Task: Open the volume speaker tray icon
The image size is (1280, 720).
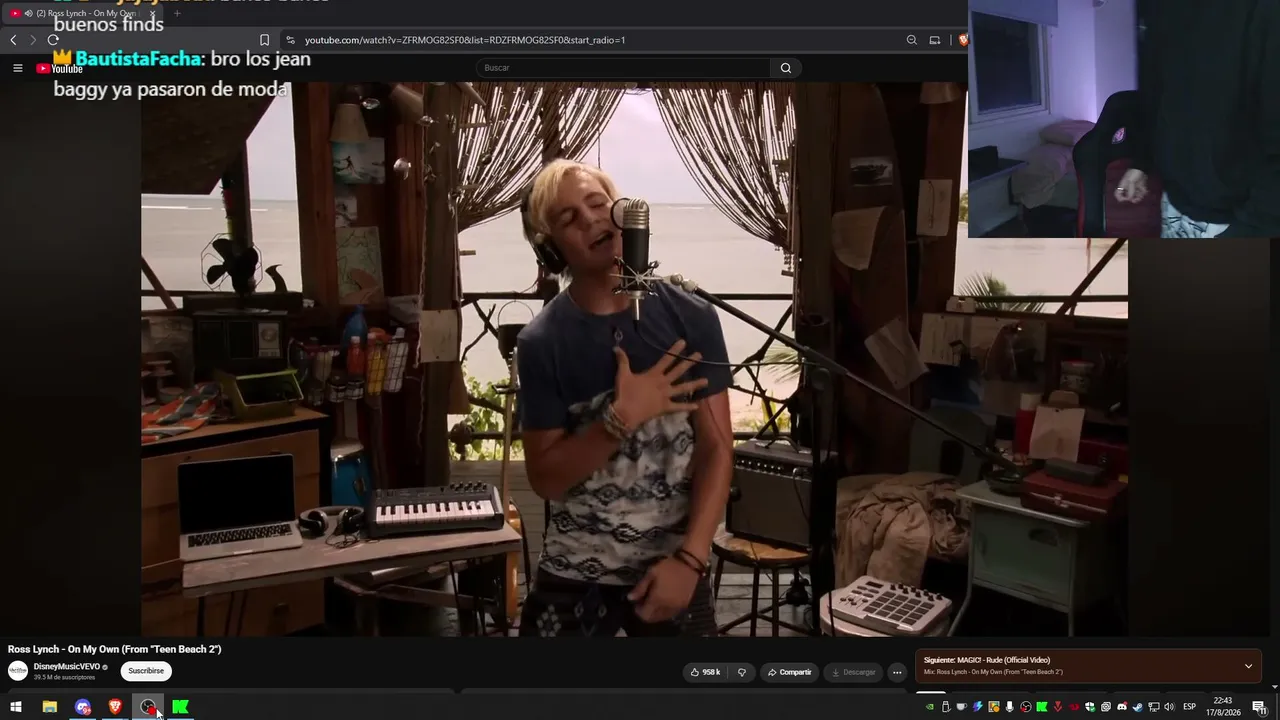Action: click(1169, 707)
